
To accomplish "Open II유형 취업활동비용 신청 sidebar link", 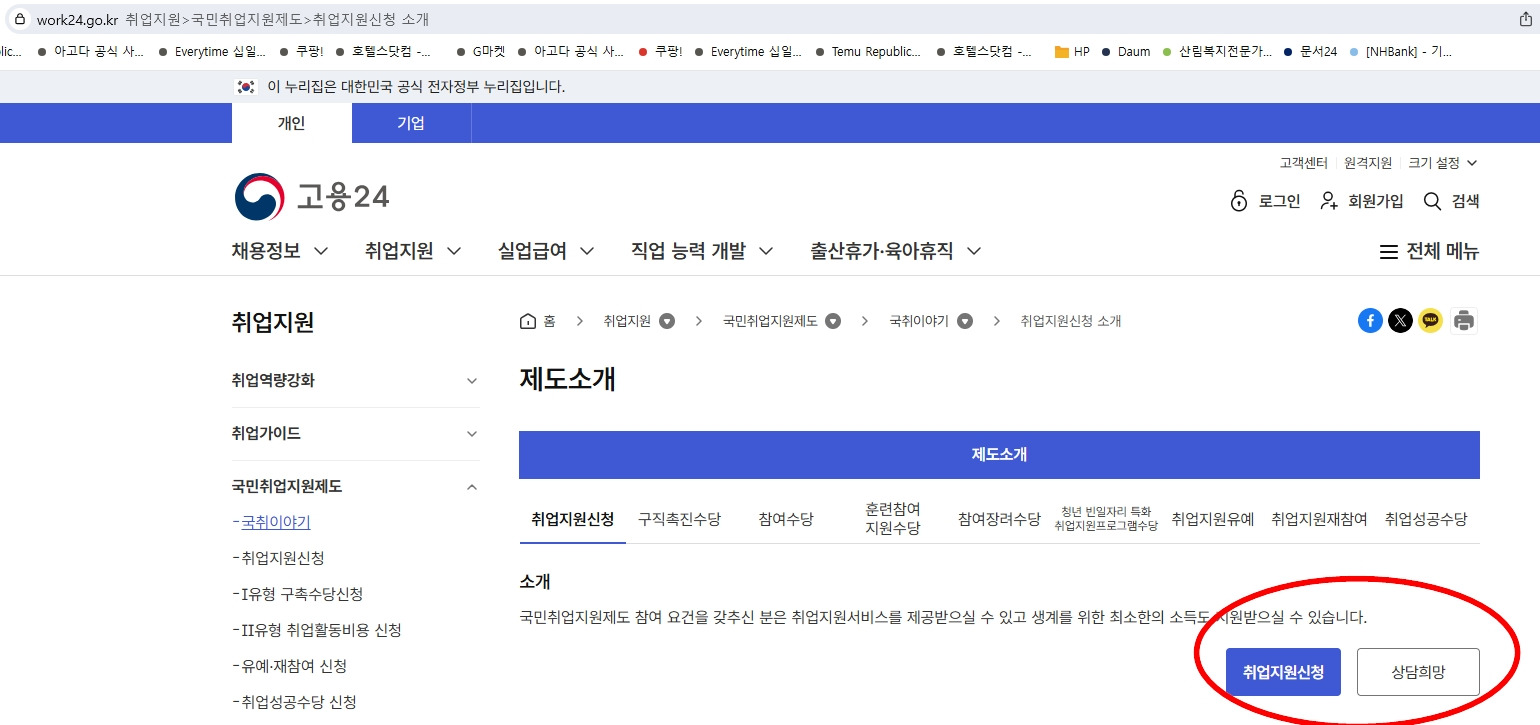I will (321, 630).
